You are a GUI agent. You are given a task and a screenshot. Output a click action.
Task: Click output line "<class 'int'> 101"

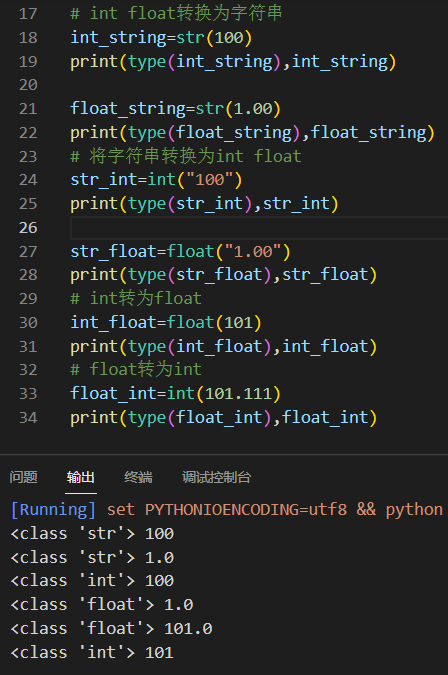(92, 652)
